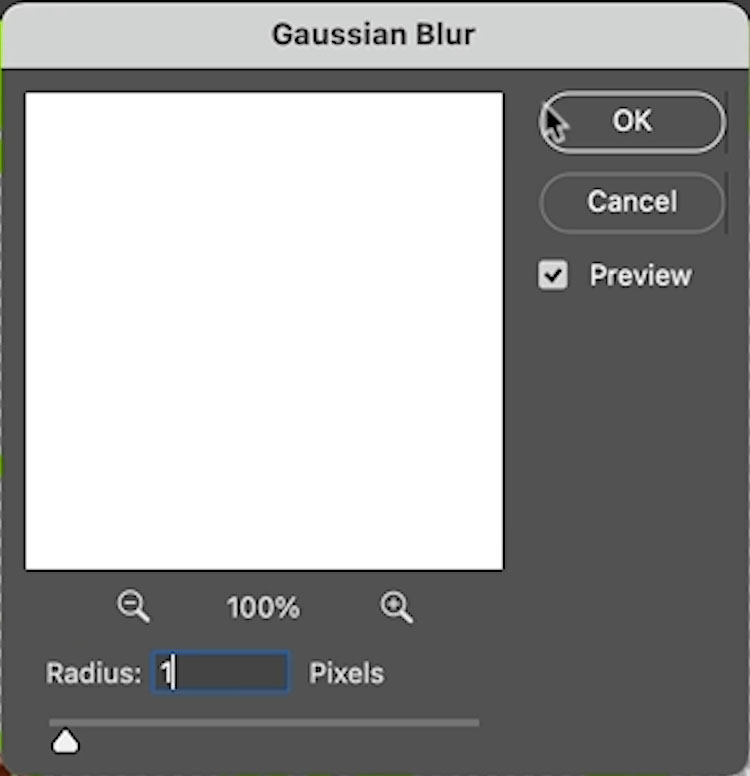Focus the Radius input field
The width and height of the screenshot is (750, 776).
coord(220,673)
